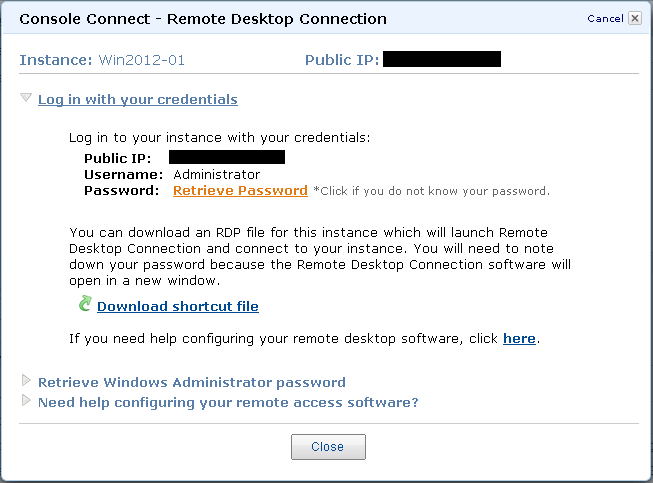This screenshot has height=483, width=653.
Task: Expand Retrieve Windows Administrator password triangle
Action: click(26, 382)
